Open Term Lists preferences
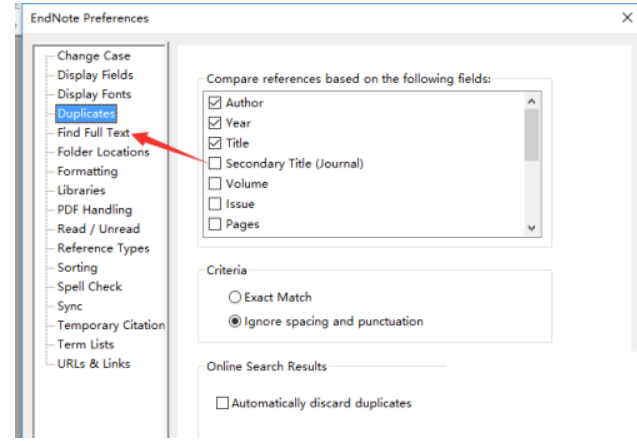 [85, 344]
